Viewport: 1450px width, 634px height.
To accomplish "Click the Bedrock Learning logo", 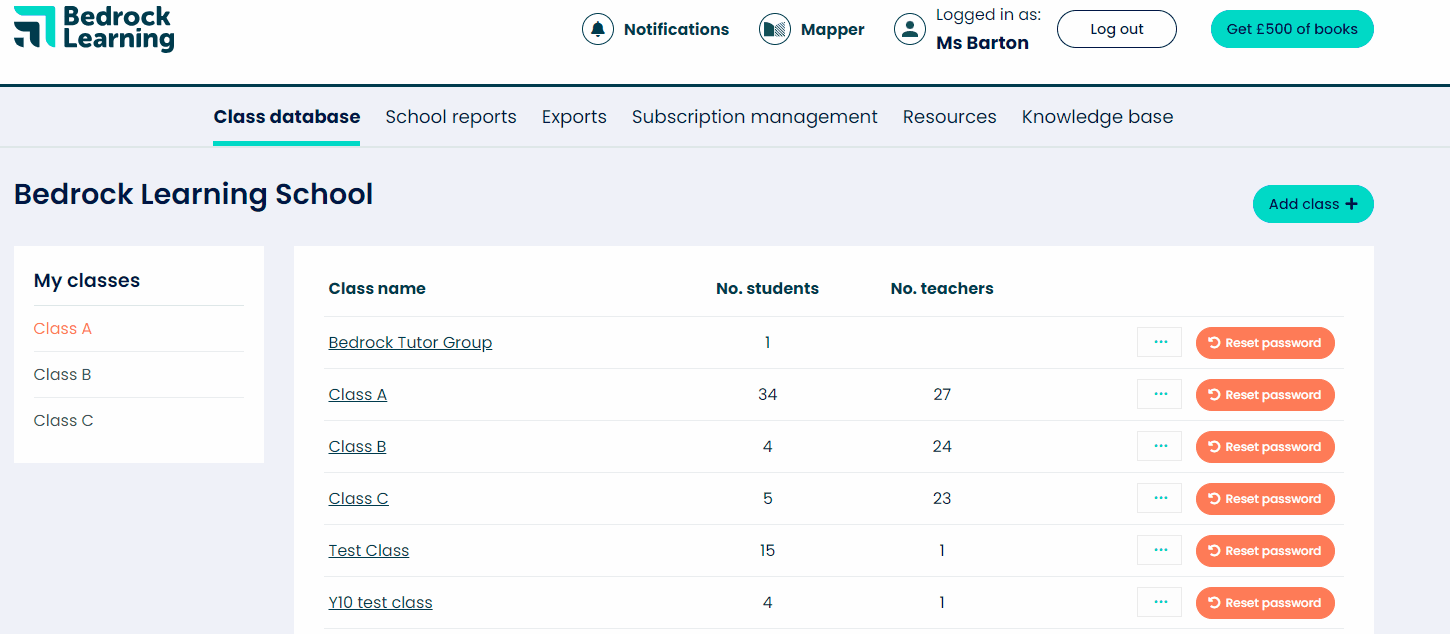I will pos(94,28).
